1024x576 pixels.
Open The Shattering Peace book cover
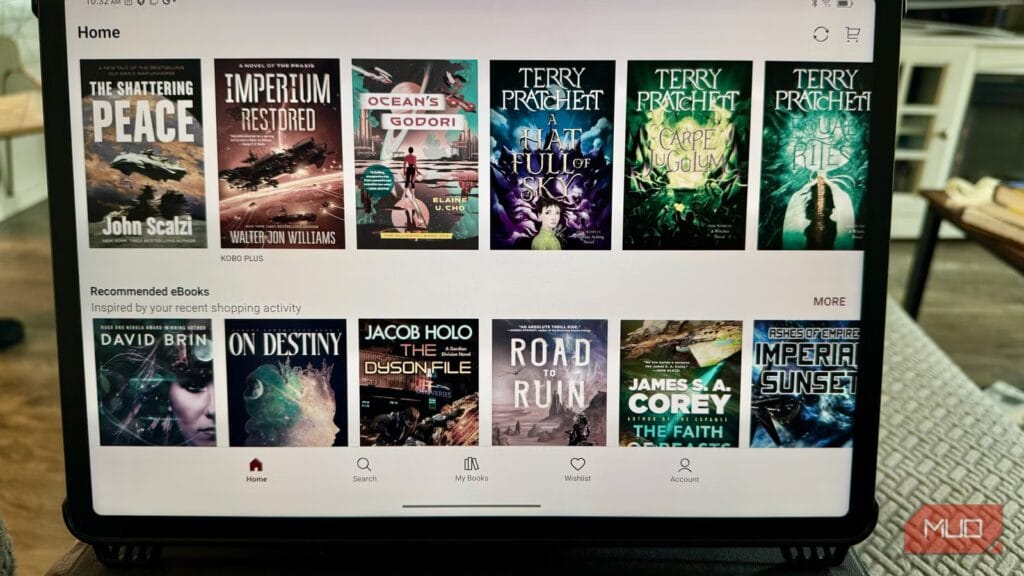click(x=144, y=153)
